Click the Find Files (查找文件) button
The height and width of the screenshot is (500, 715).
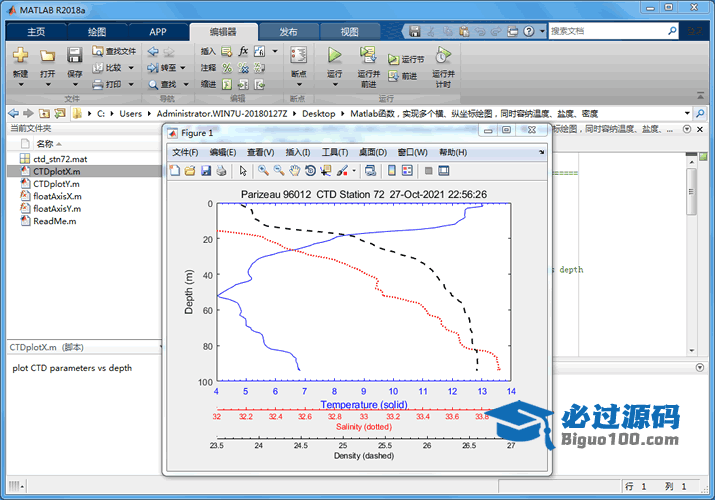coord(114,51)
